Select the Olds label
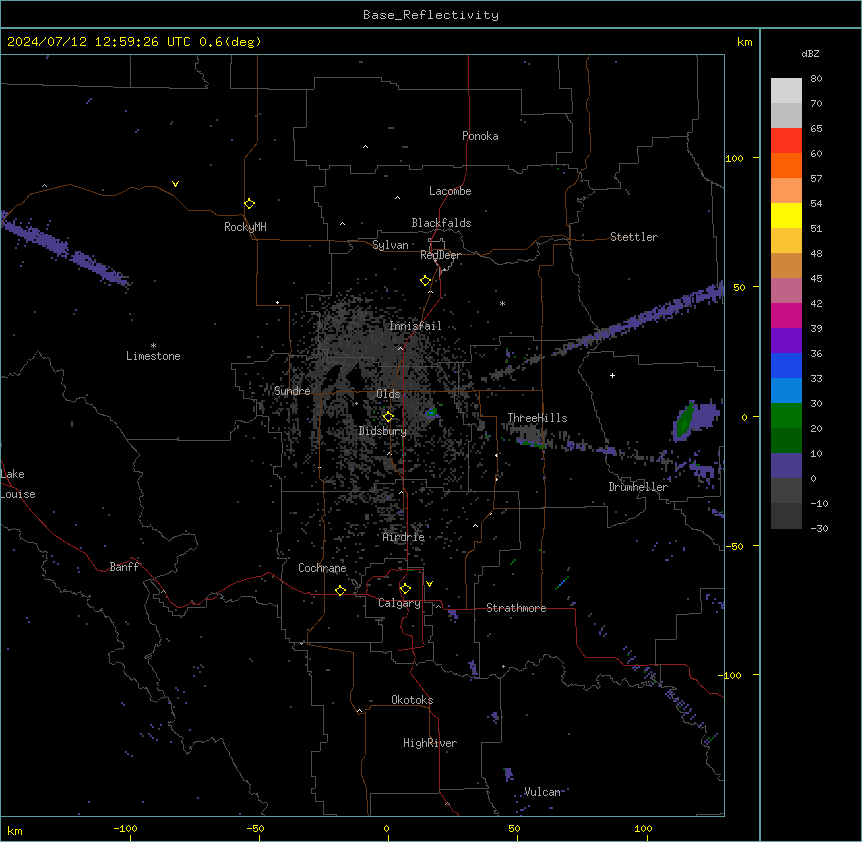 388,394
